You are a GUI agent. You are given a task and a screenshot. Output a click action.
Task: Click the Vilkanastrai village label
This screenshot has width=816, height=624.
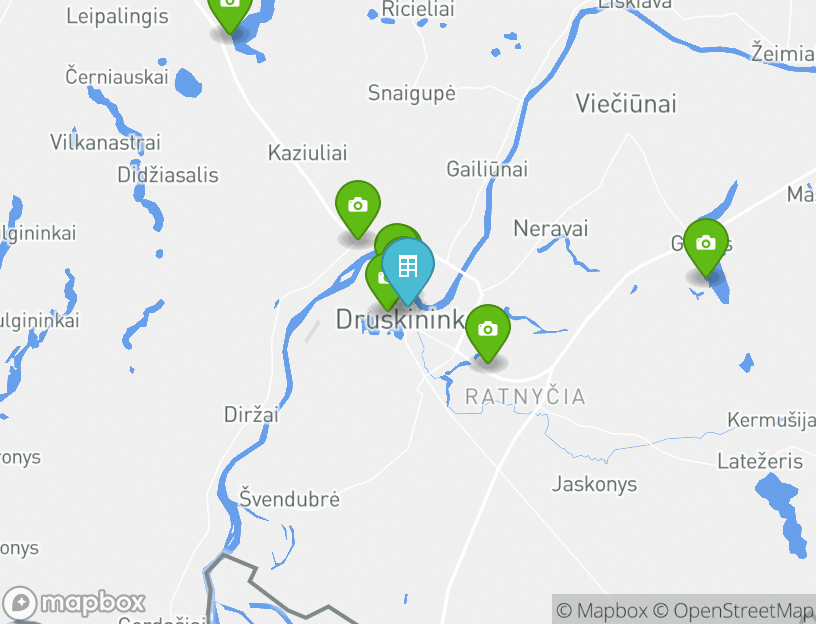(x=105, y=142)
